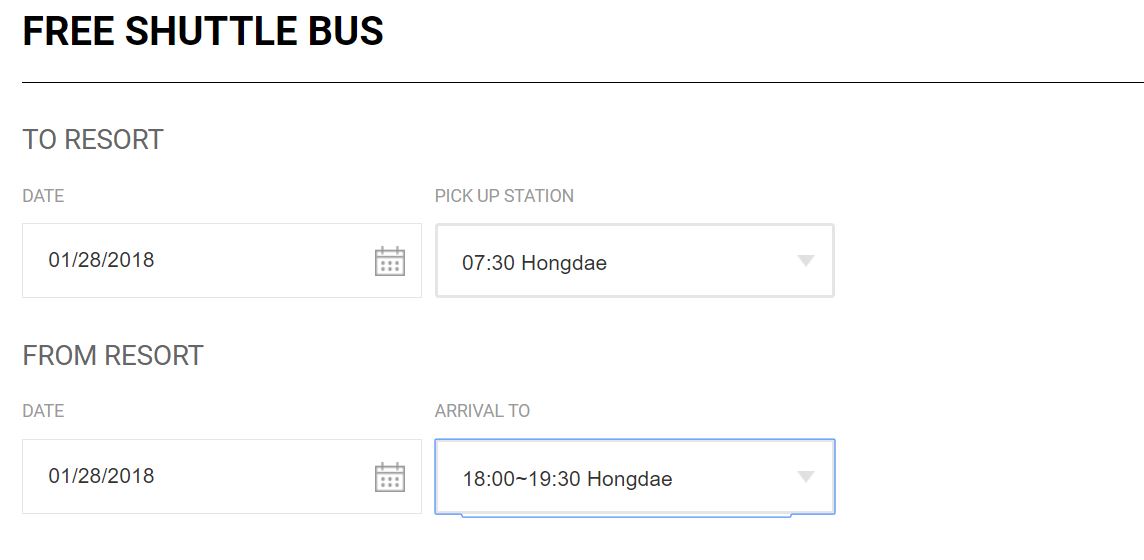Select the 07:30 Hongdae option text
The image size is (1144, 560).
pyautogui.click(x=534, y=264)
